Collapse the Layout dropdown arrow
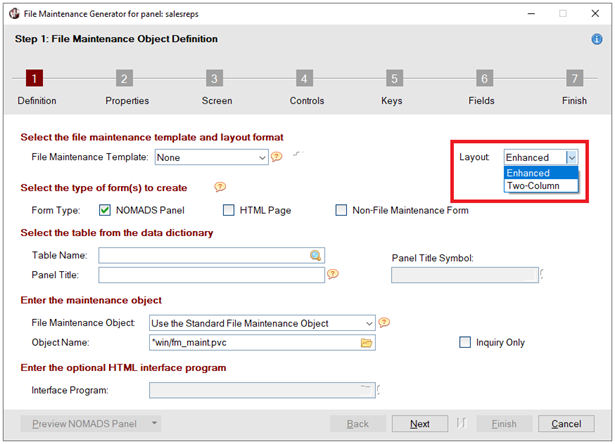 572,158
